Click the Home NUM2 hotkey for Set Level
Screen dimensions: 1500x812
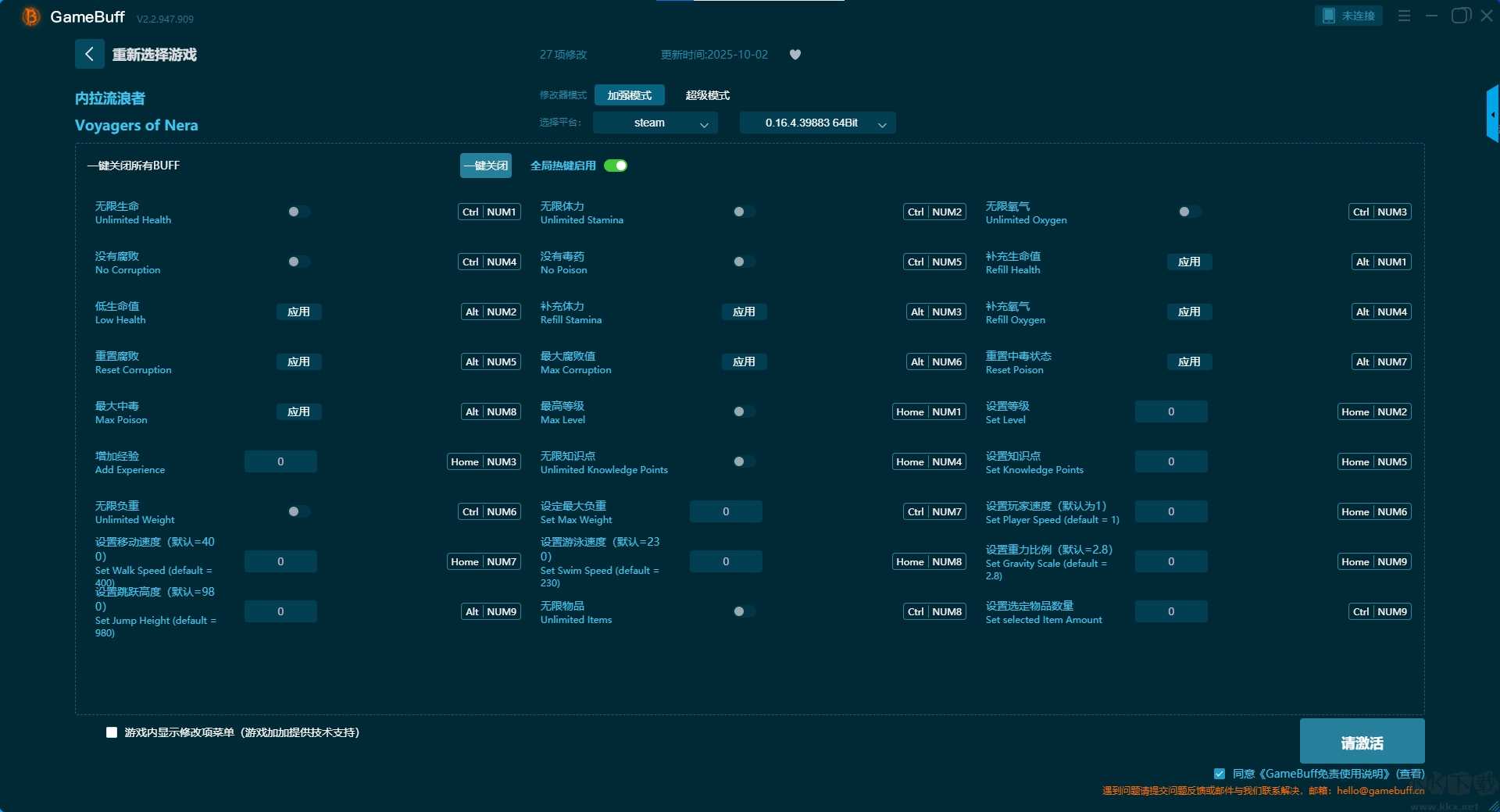[1374, 411]
